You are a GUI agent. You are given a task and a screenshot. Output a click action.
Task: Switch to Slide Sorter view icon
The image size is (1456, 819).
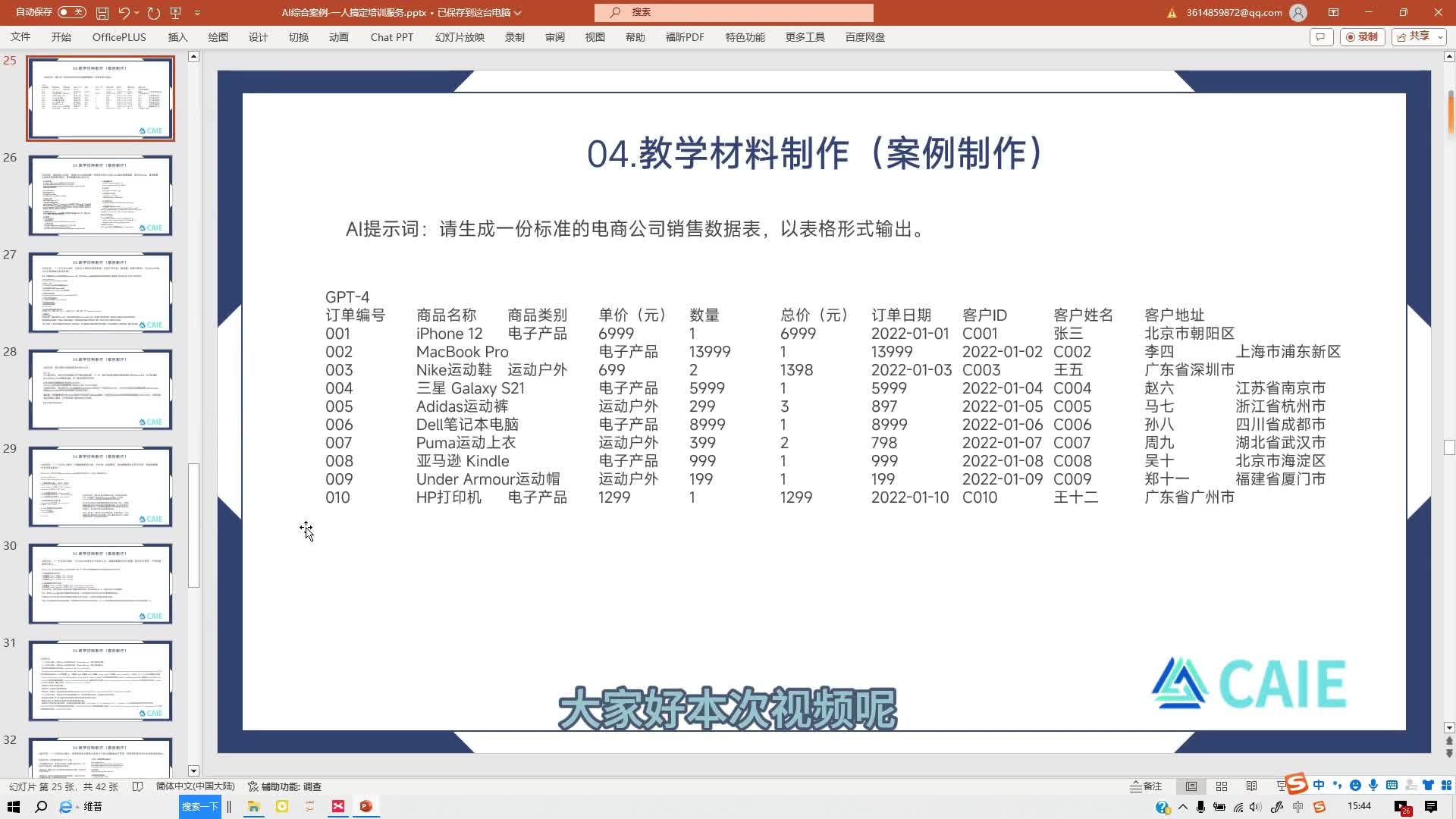pos(1222,786)
